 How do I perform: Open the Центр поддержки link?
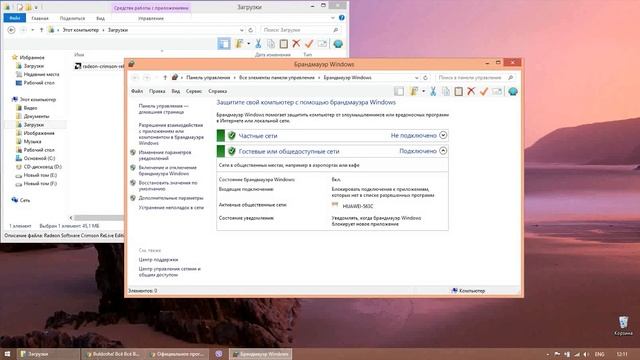coord(158,260)
